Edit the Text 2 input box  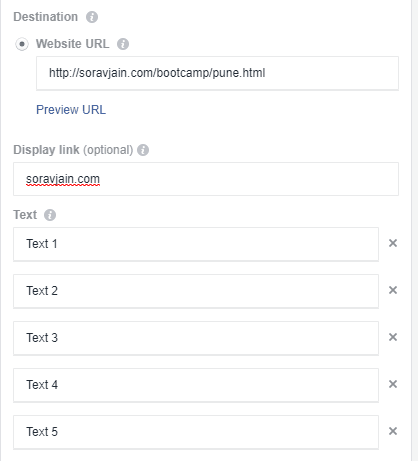tap(196, 291)
